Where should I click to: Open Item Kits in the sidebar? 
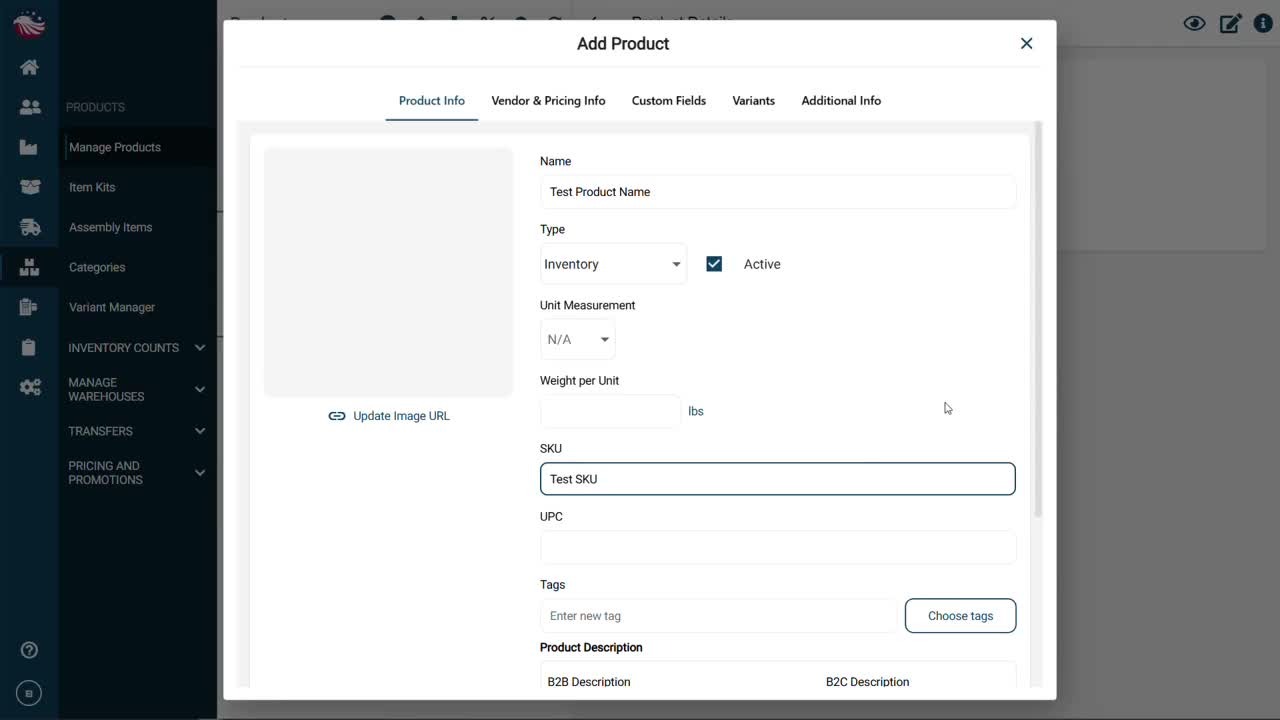click(x=92, y=187)
